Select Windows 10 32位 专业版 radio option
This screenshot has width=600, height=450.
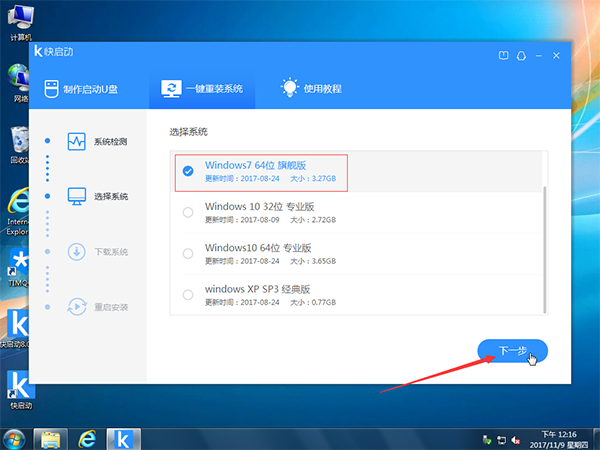click(188, 212)
